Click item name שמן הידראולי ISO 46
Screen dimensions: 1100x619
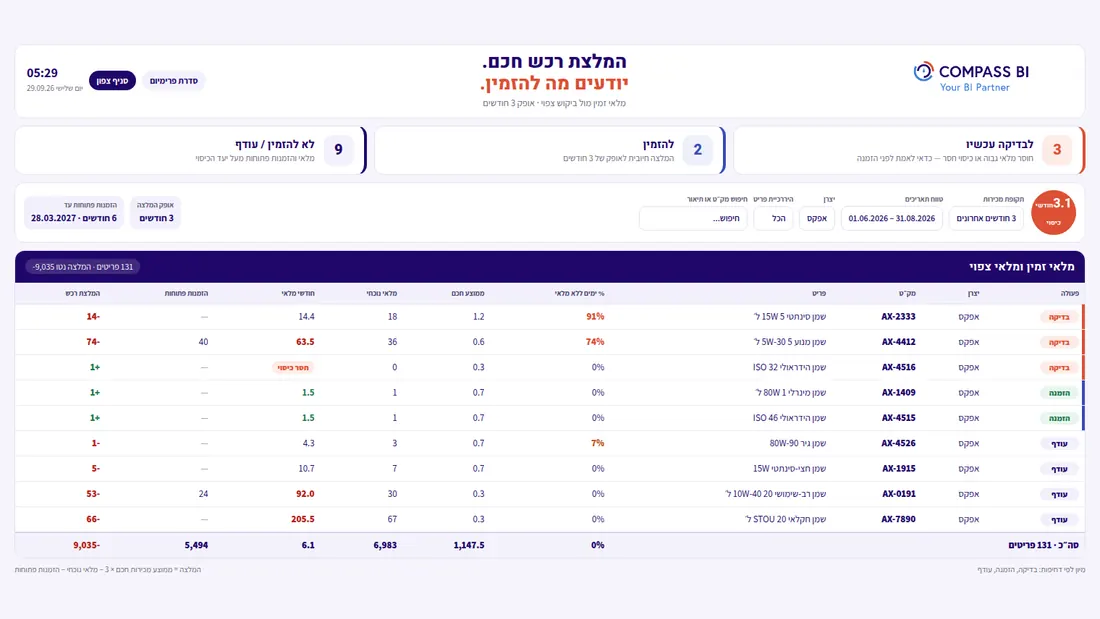tap(789, 418)
